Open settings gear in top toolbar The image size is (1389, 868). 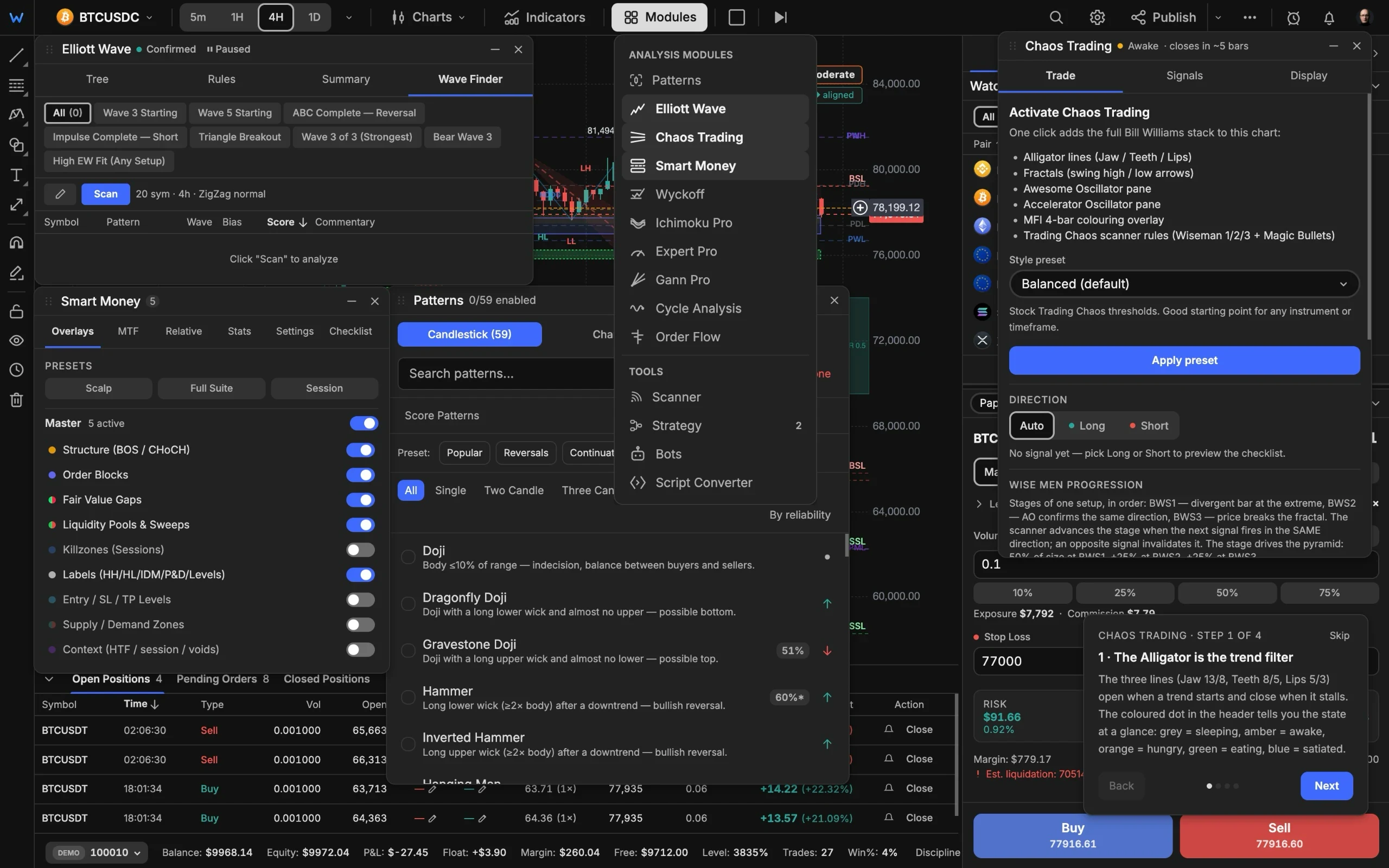tap(1097, 17)
